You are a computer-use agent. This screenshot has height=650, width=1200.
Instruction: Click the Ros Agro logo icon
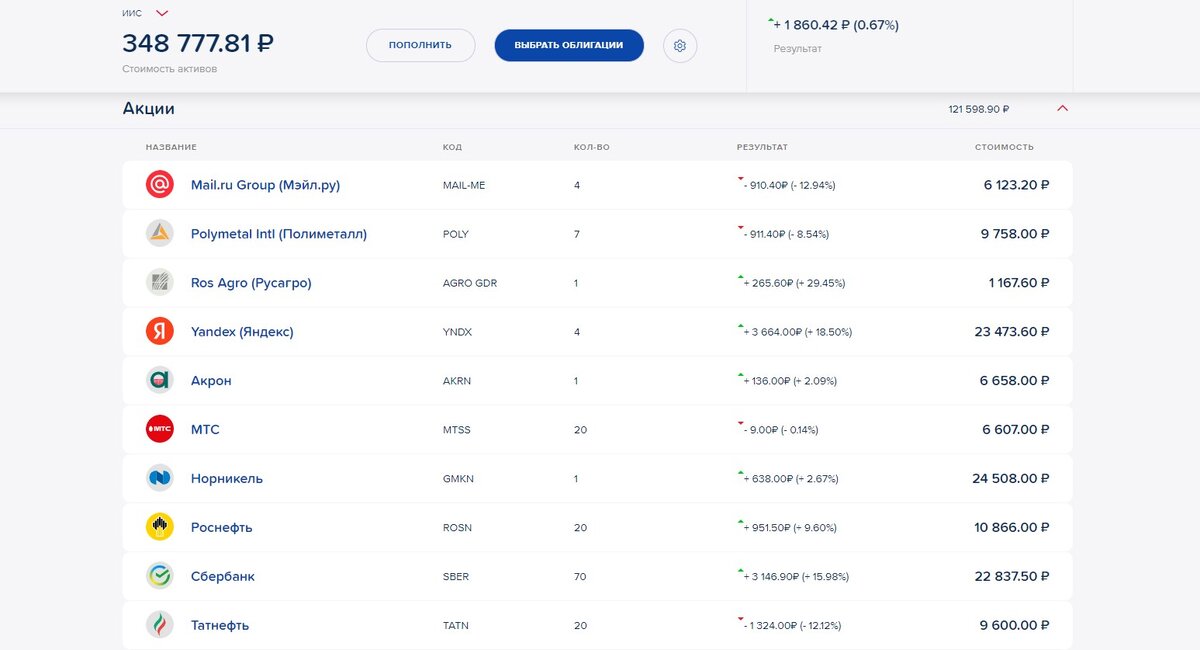click(160, 283)
